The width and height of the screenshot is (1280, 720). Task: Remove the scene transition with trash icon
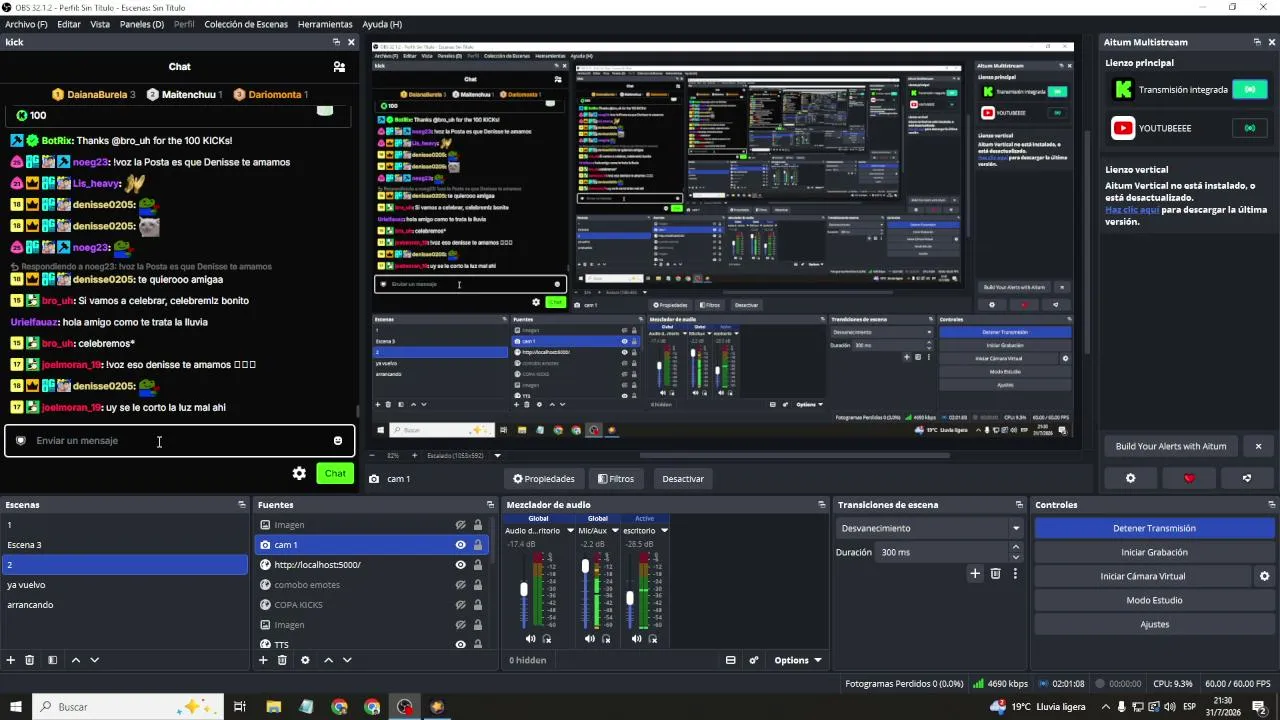click(995, 574)
